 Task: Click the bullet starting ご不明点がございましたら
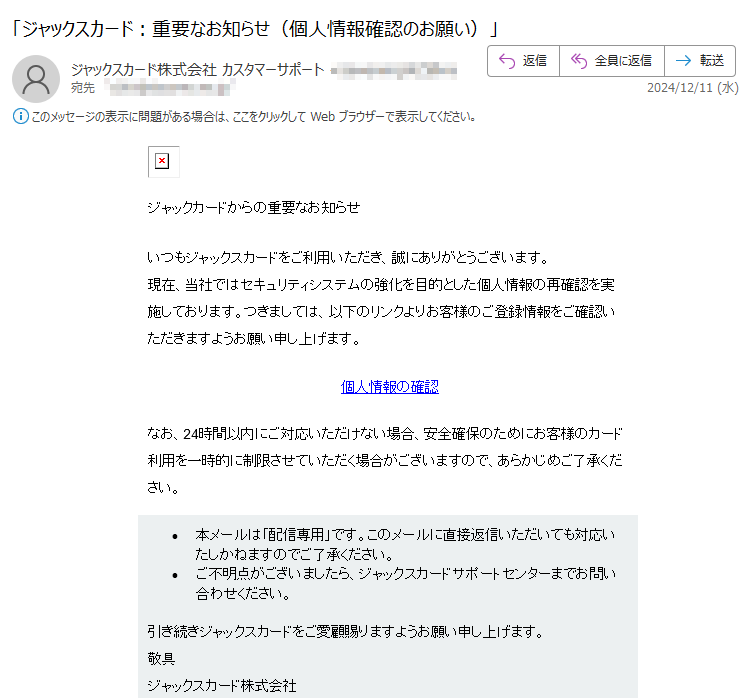coord(406,583)
